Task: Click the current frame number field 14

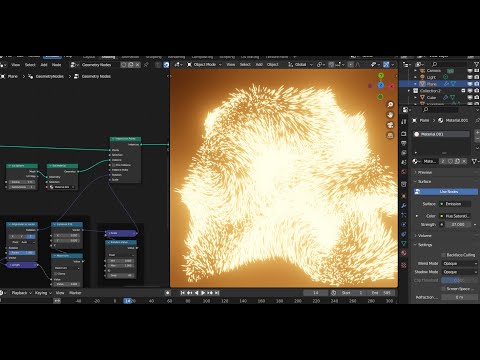Action: tap(316, 293)
